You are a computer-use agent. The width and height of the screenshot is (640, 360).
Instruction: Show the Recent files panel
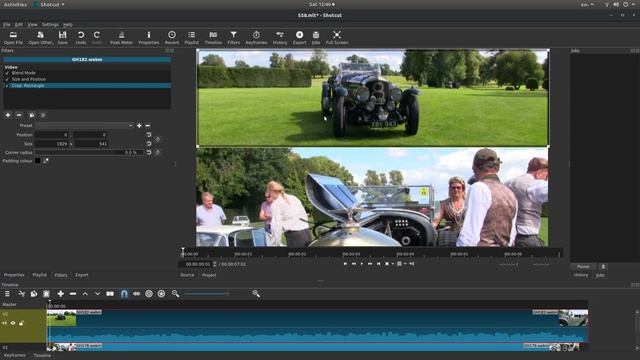(x=172, y=38)
